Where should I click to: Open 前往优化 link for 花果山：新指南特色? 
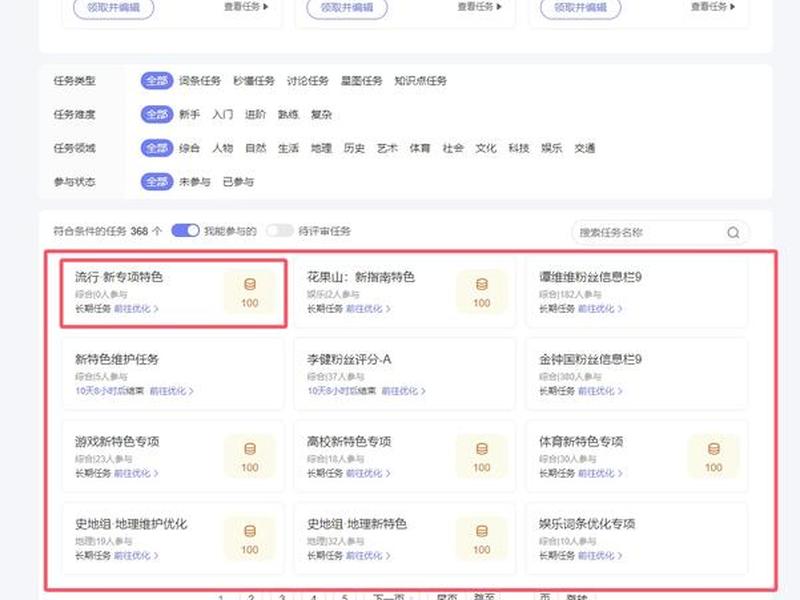(x=368, y=309)
